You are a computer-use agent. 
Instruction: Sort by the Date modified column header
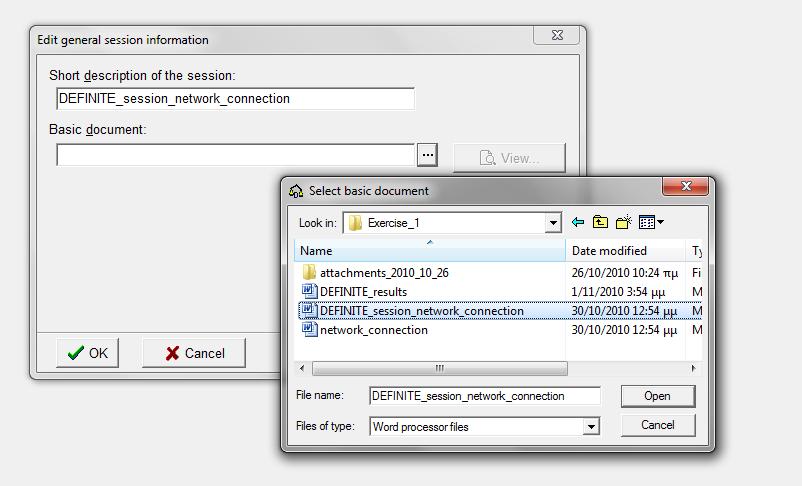pos(625,251)
